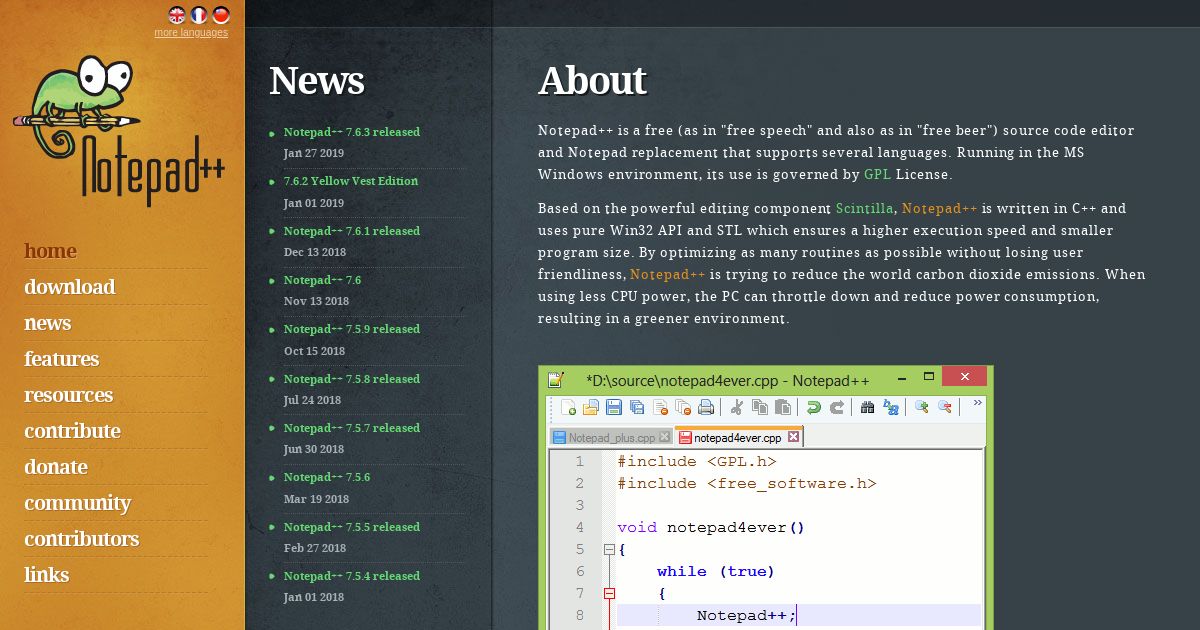Click the 'while (true)' code line
The image size is (1200, 630).
(x=716, y=571)
